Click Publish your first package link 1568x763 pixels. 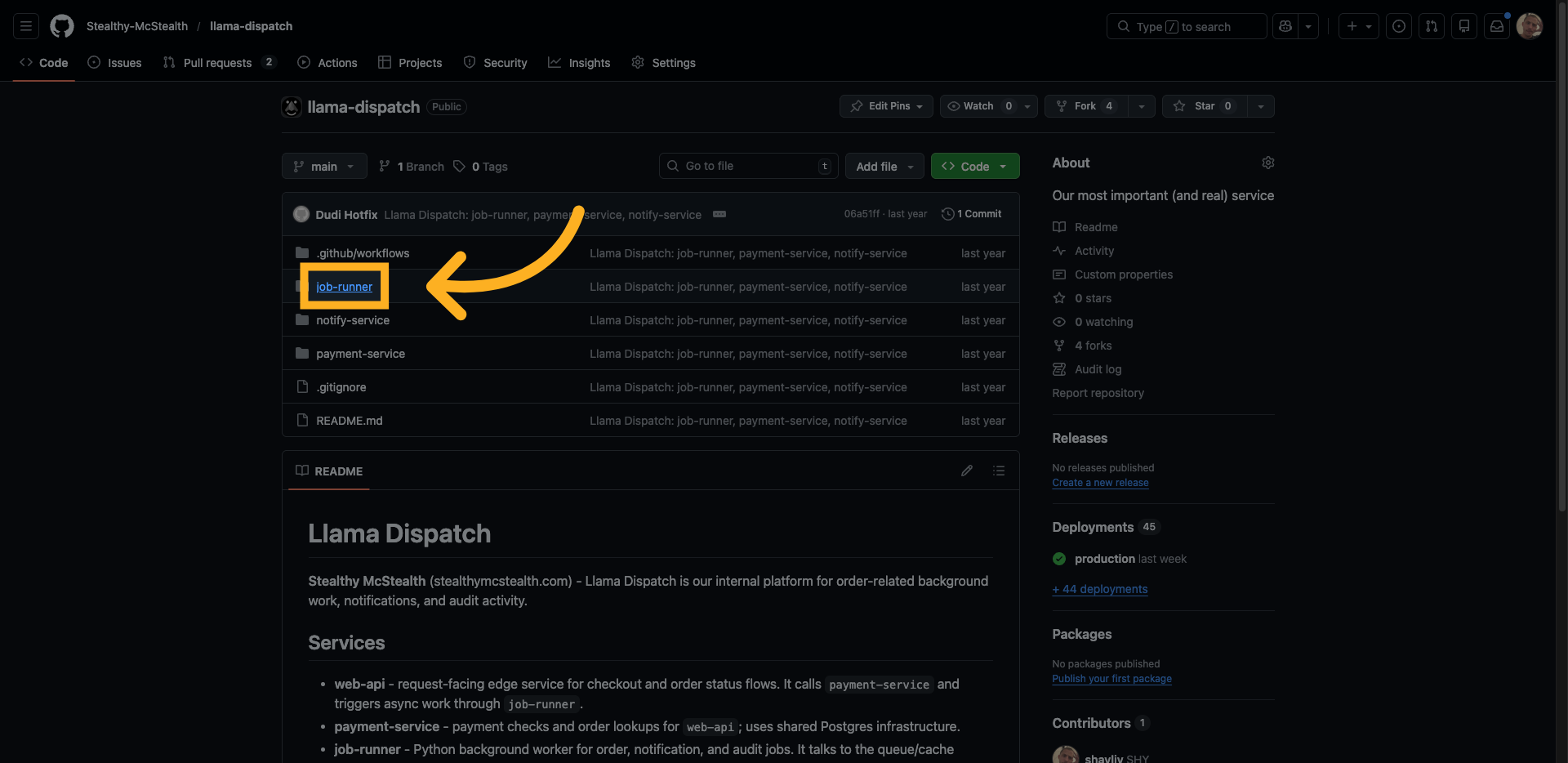tap(1111, 679)
